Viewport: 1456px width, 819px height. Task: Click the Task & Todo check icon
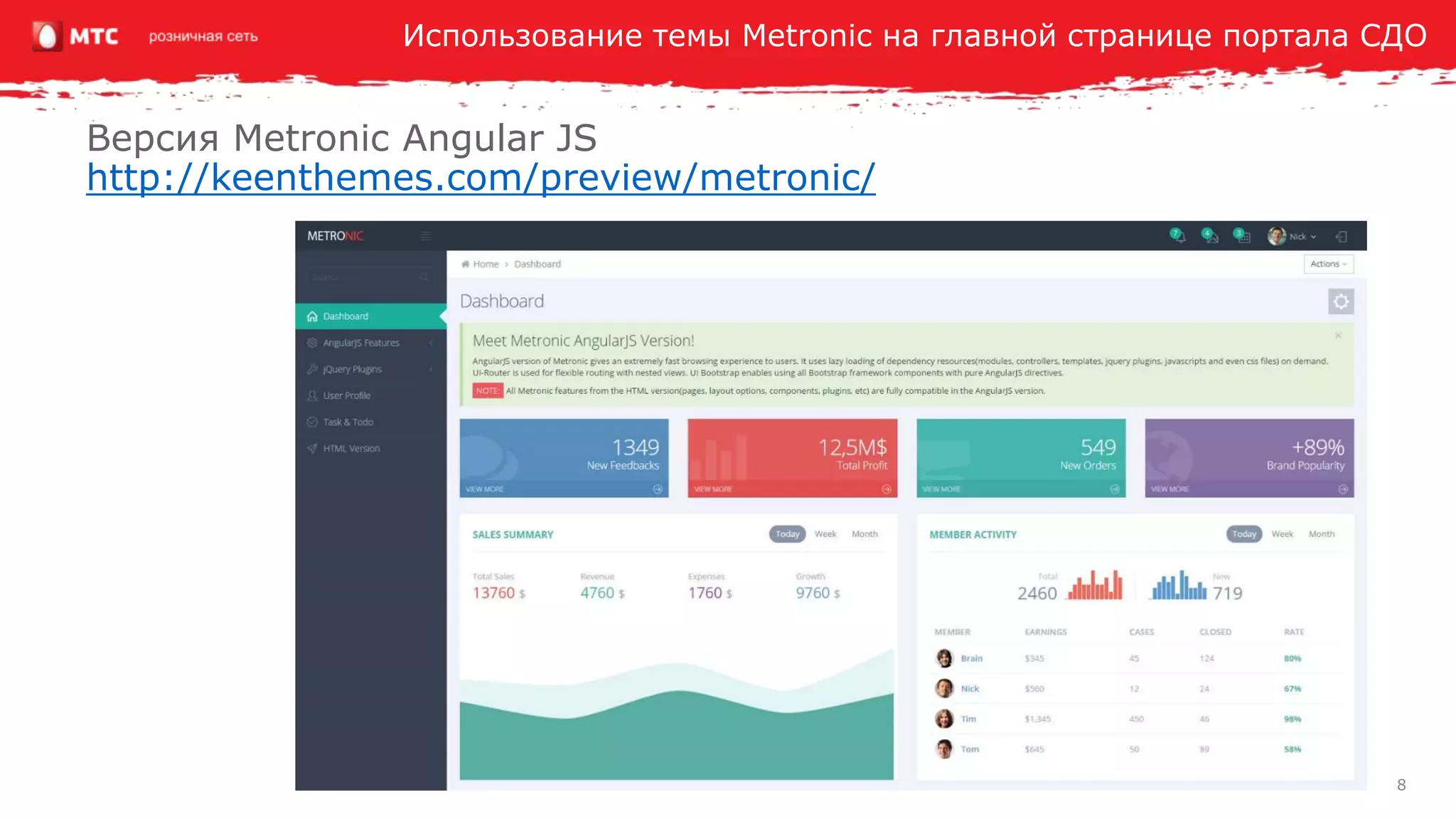point(312,422)
